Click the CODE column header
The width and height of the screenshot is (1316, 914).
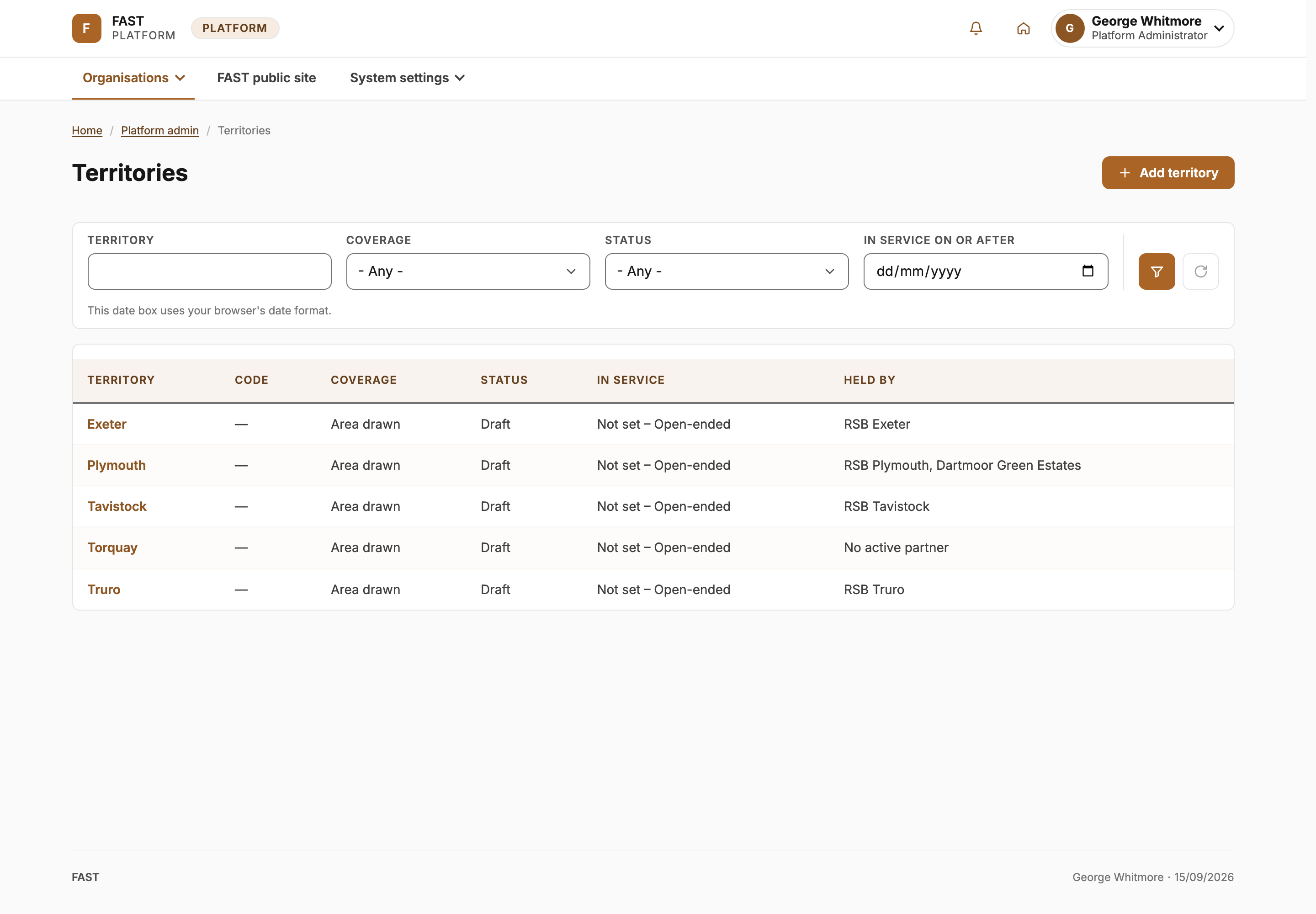[x=251, y=380]
